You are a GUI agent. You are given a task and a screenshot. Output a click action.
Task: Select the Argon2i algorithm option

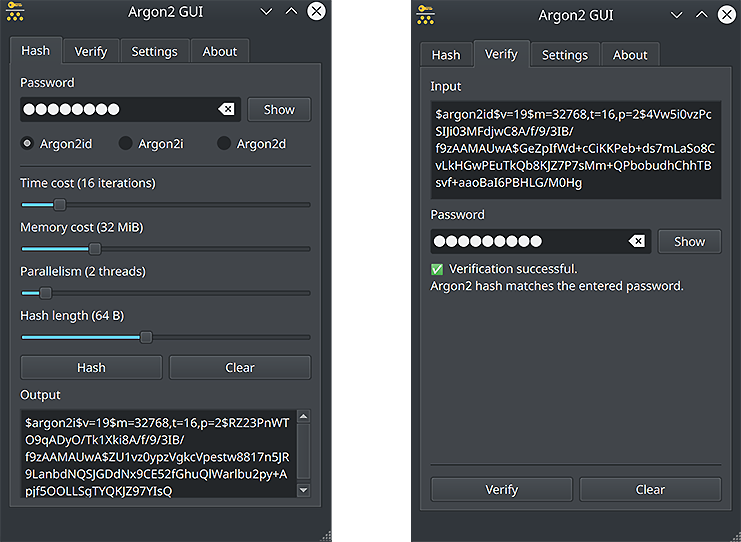[x=125, y=143]
